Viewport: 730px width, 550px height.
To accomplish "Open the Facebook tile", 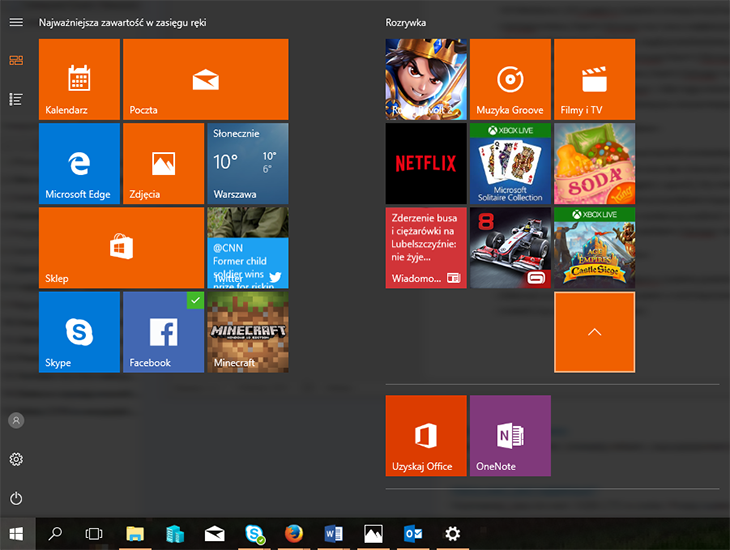I will point(163,332).
